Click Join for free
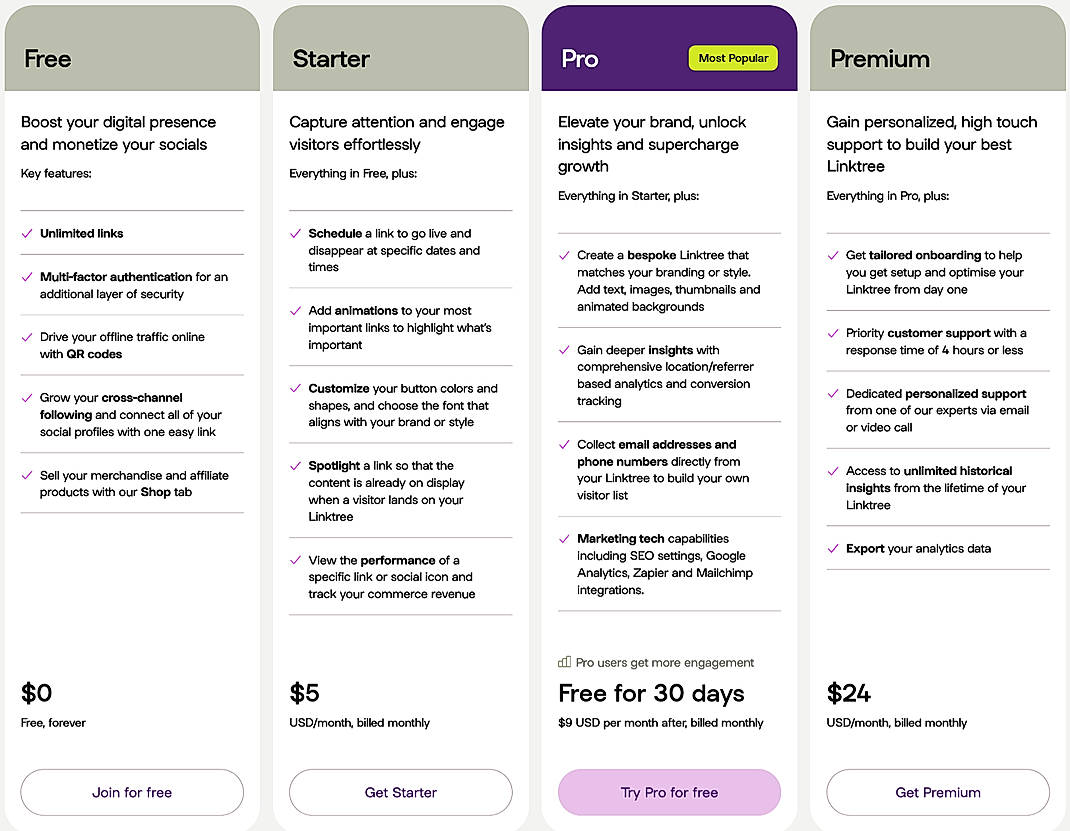The width and height of the screenshot is (1070, 831). click(x=131, y=792)
